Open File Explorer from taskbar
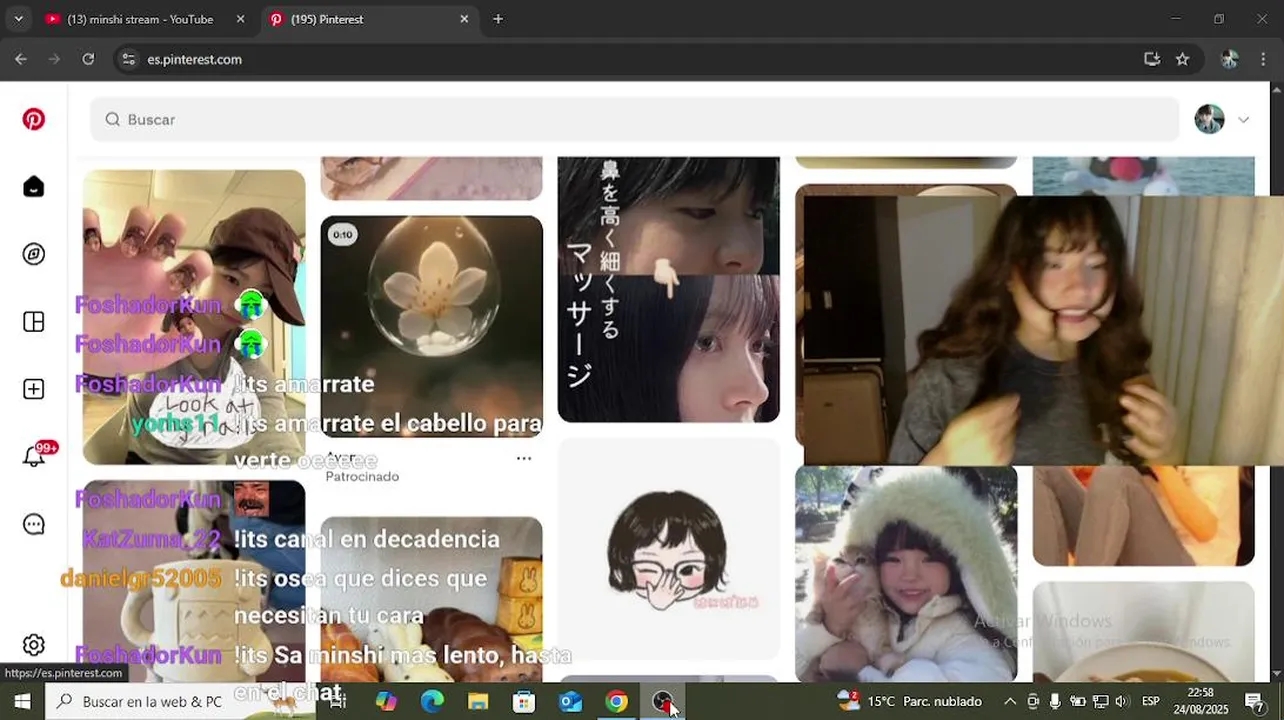1284x720 pixels. [x=478, y=702]
